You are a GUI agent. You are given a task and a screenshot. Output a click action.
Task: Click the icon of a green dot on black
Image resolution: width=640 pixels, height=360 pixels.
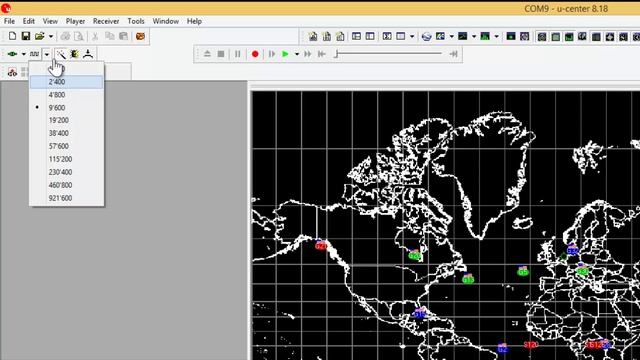coord(511,37)
